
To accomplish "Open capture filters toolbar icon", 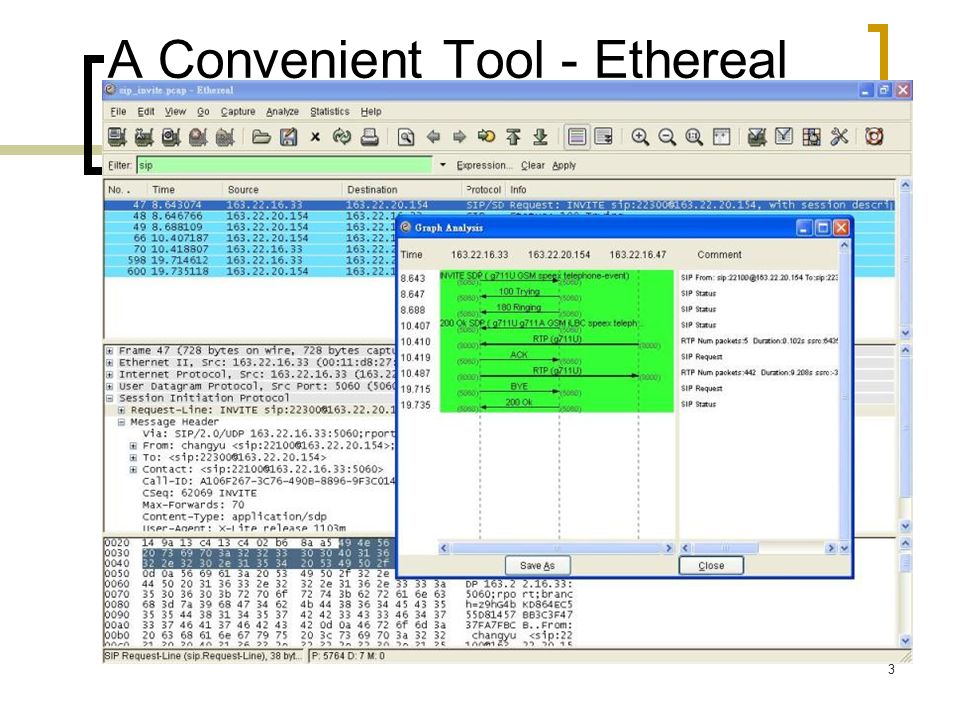I will coord(757,137).
